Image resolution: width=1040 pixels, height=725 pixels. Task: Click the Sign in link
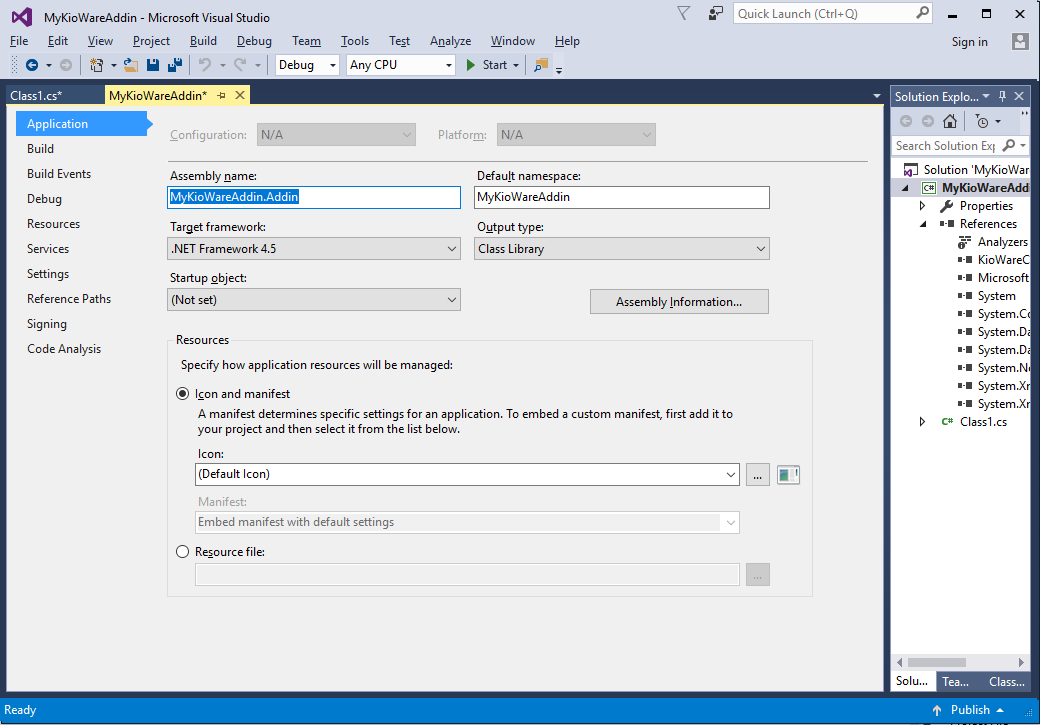(970, 42)
